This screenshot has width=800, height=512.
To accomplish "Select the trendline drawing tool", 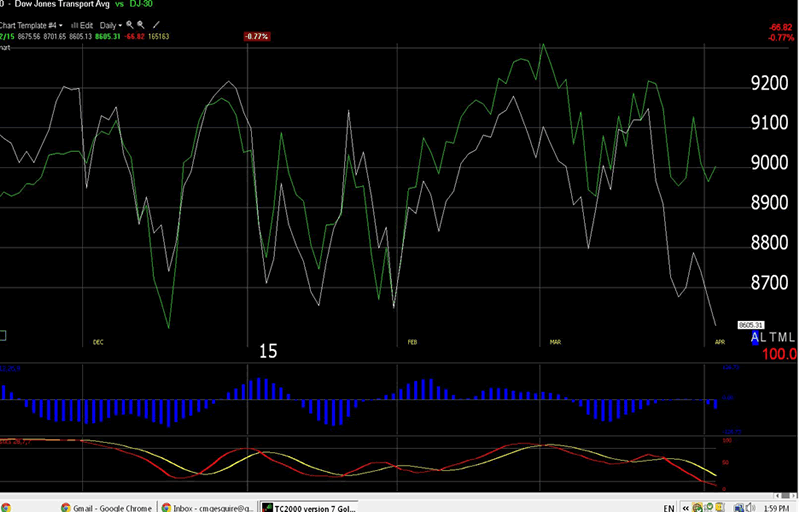I will [157, 24].
